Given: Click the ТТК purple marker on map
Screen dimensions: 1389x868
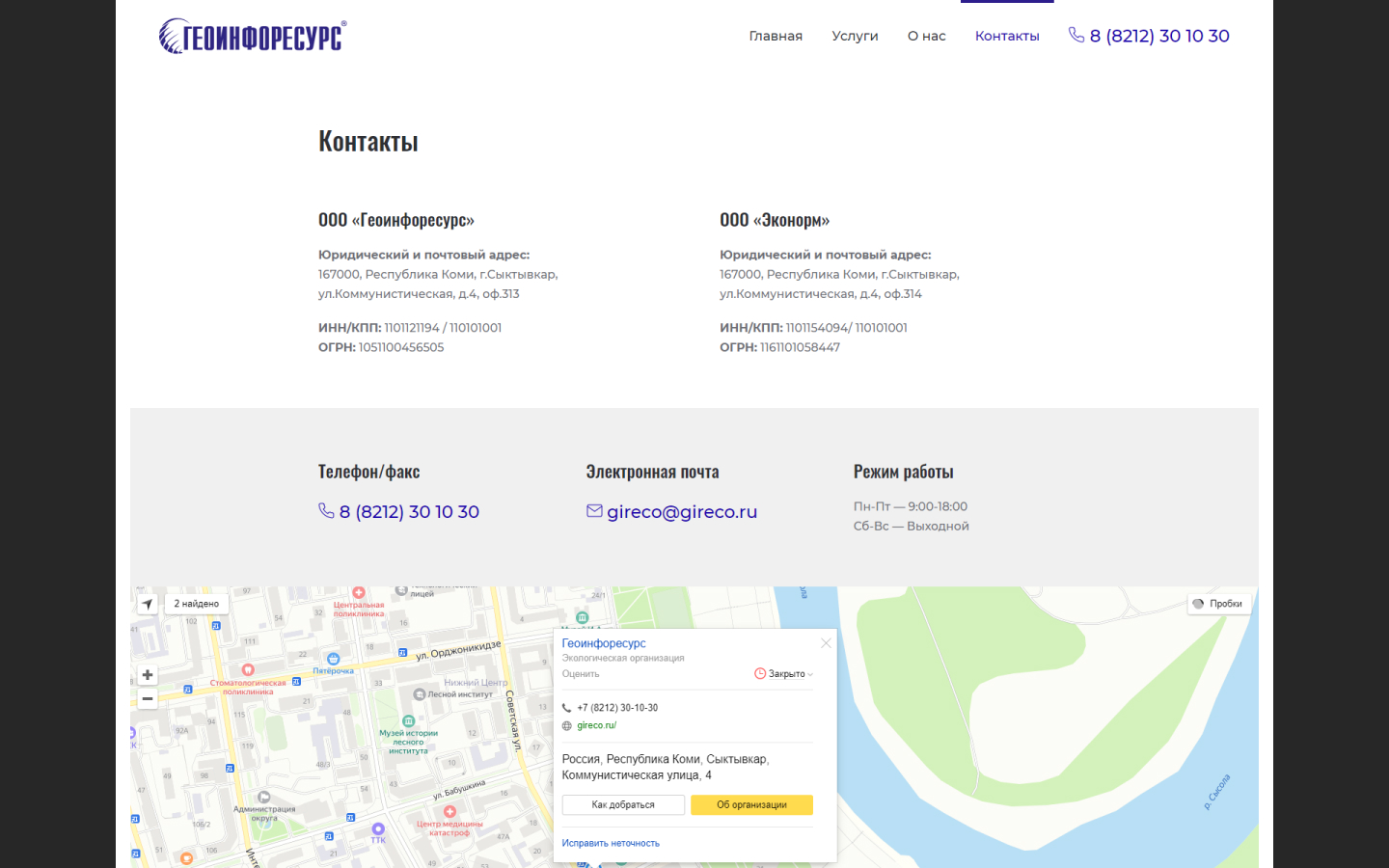Looking at the screenshot, I should click(x=378, y=828).
